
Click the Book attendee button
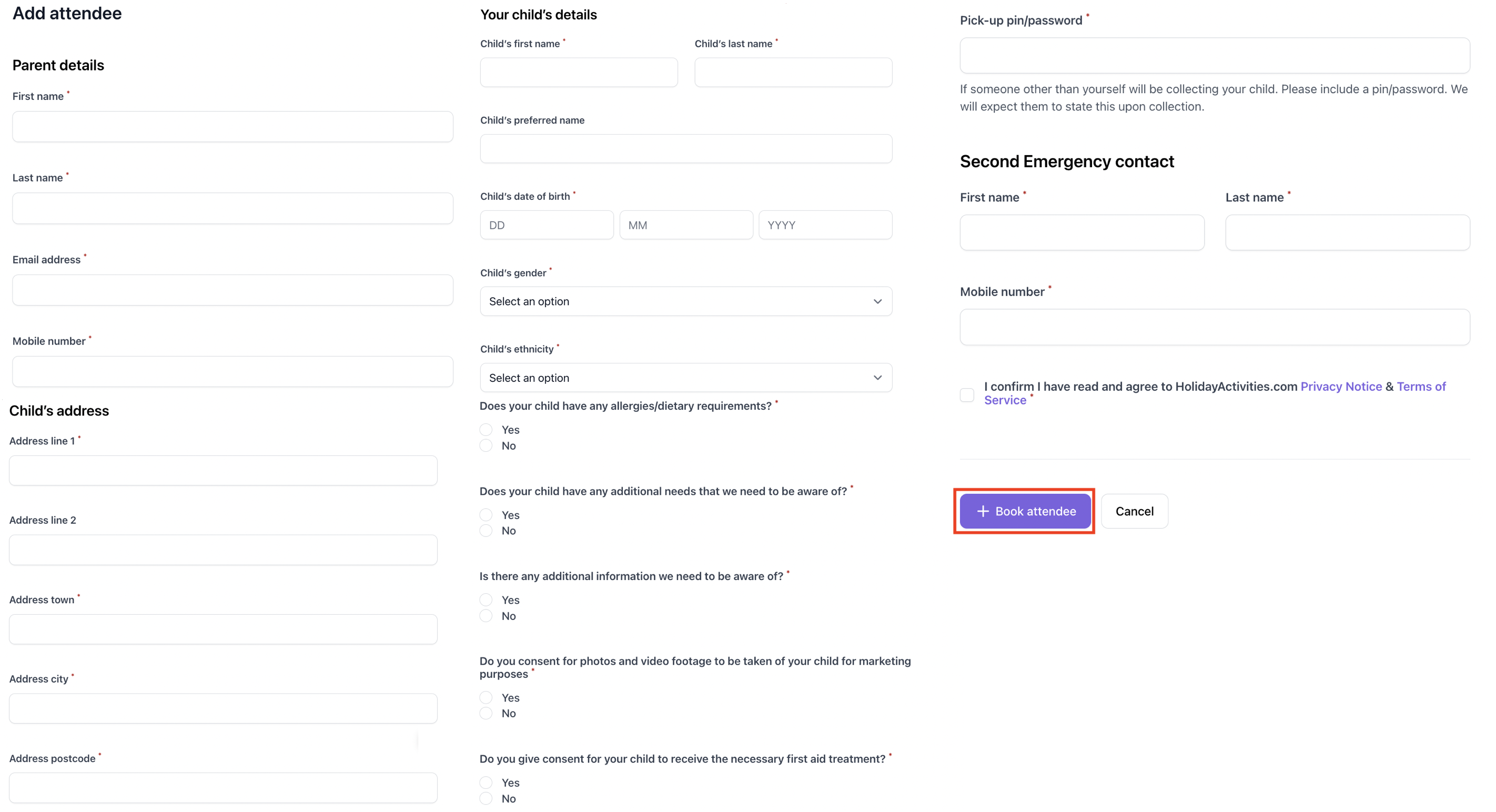point(1025,511)
